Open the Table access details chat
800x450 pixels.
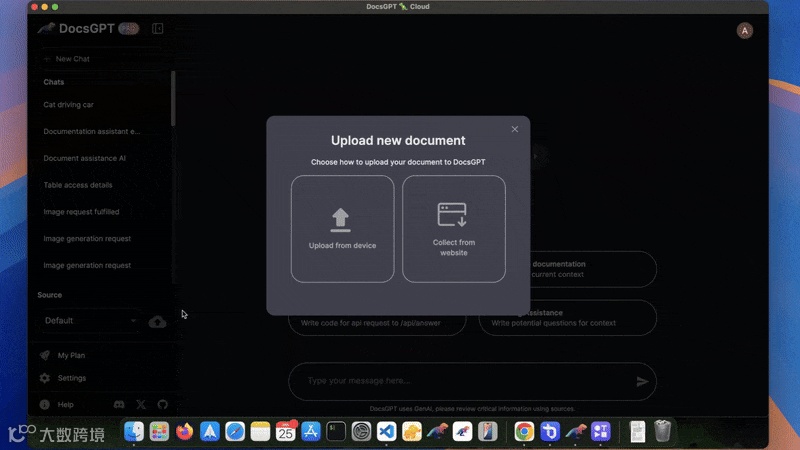pos(78,185)
